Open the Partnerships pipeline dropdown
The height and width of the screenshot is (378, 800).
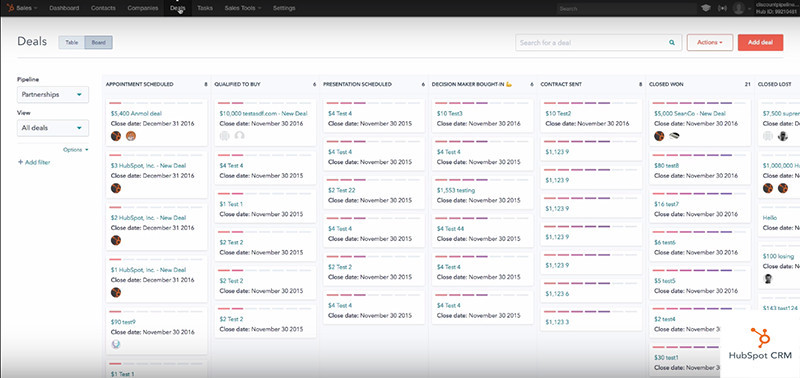tap(53, 94)
